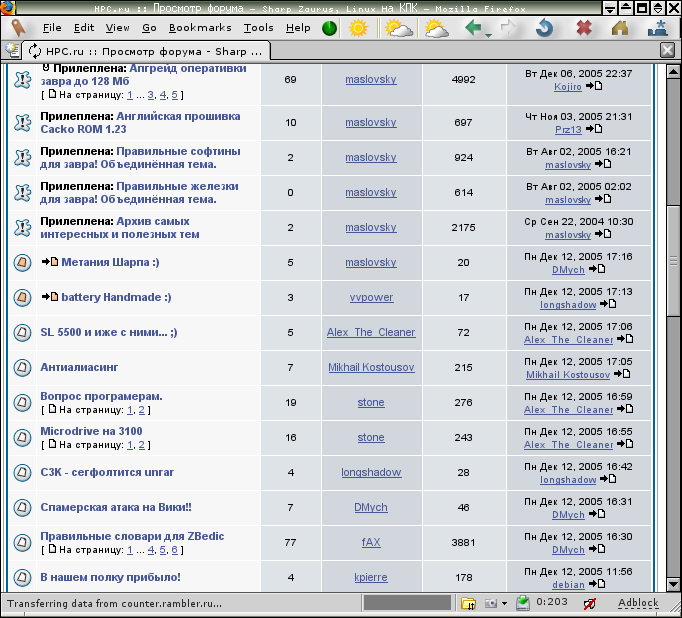This screenshot has width=682, height=618.
Task: Open Microdrive на 3100 topic
Action: click(91, 431)
